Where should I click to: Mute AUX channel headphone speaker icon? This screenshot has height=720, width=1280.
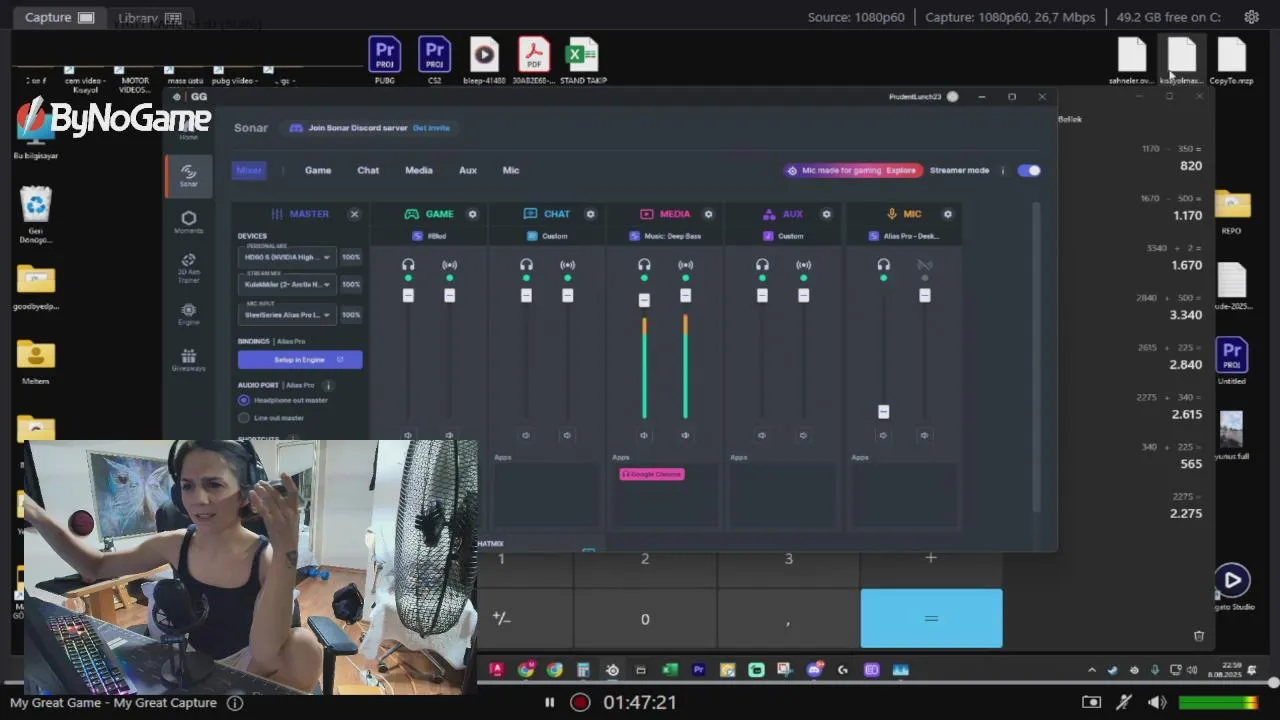click(762, 435)
